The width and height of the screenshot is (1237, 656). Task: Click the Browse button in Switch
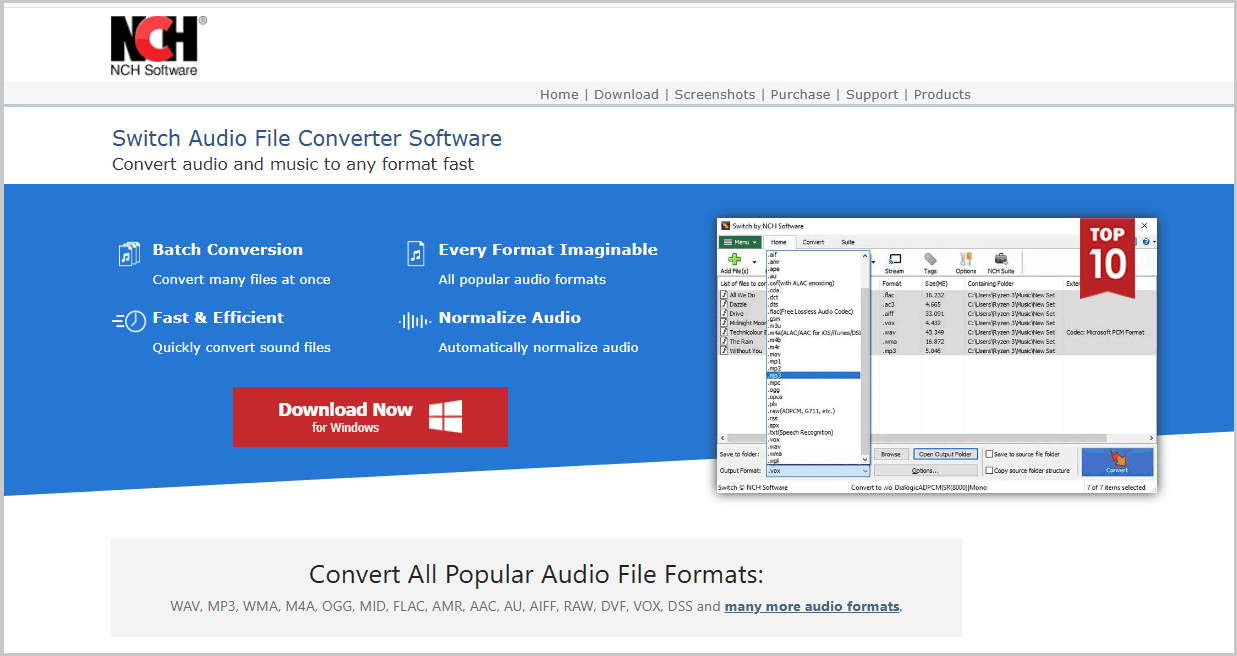point(890,454)
